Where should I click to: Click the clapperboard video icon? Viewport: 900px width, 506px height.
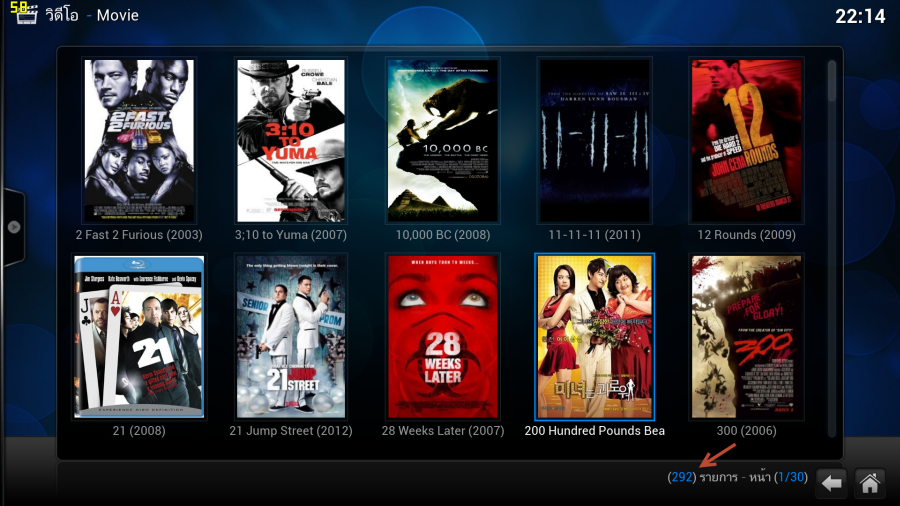tap(26, 14)
